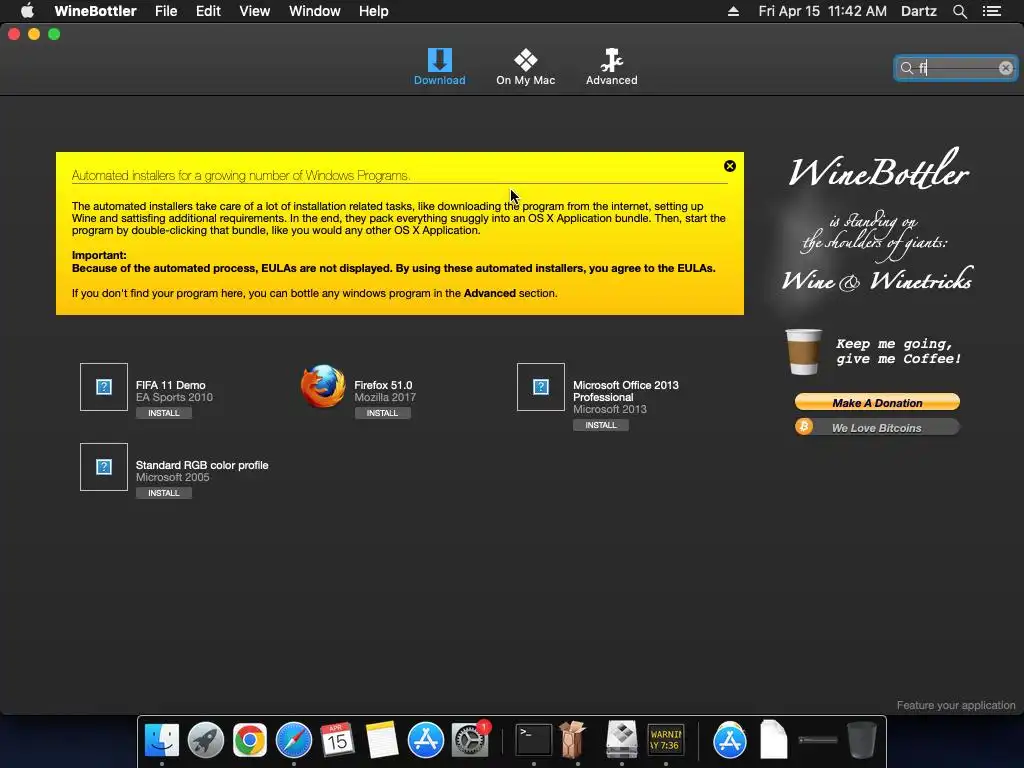The image size is (1024, 768).
Task: Click into the search field
Action: [955, 68]
